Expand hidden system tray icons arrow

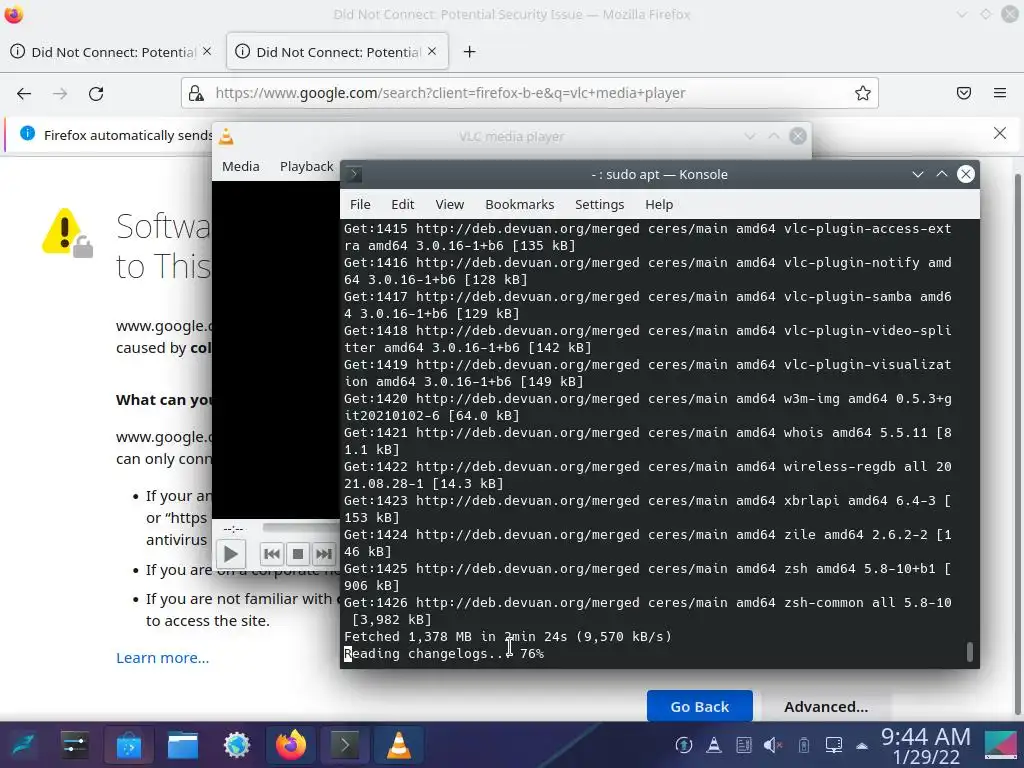[862, 745]
